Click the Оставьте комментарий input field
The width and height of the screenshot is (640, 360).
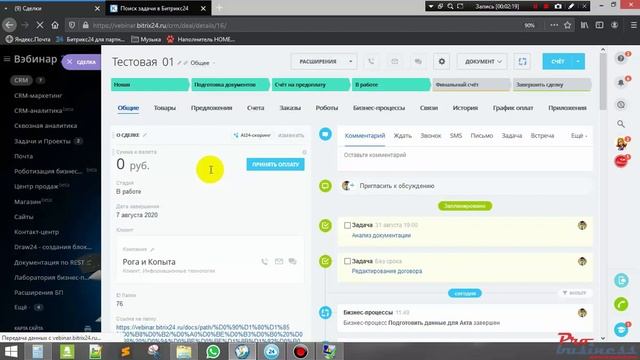464,156
